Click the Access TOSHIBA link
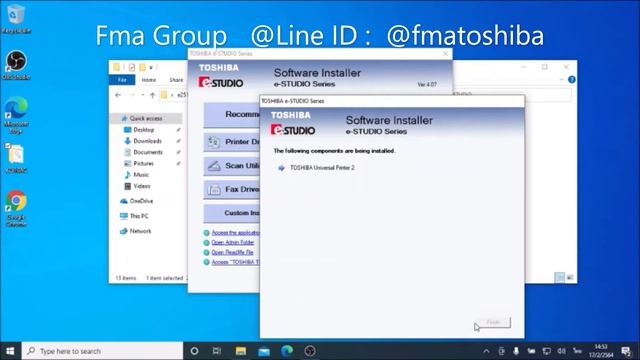This screenshot has height=360, width=640. (x=235, y=262)
